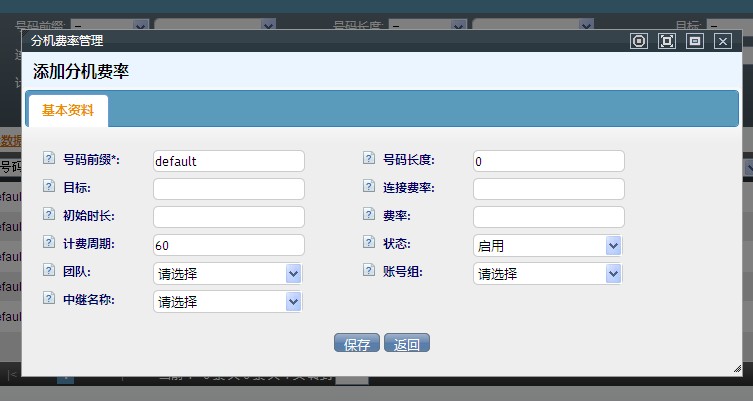The height and width of the screenshot is (401, 753).
Task: Click the help icon beside 初始时长
Action: 49,215
